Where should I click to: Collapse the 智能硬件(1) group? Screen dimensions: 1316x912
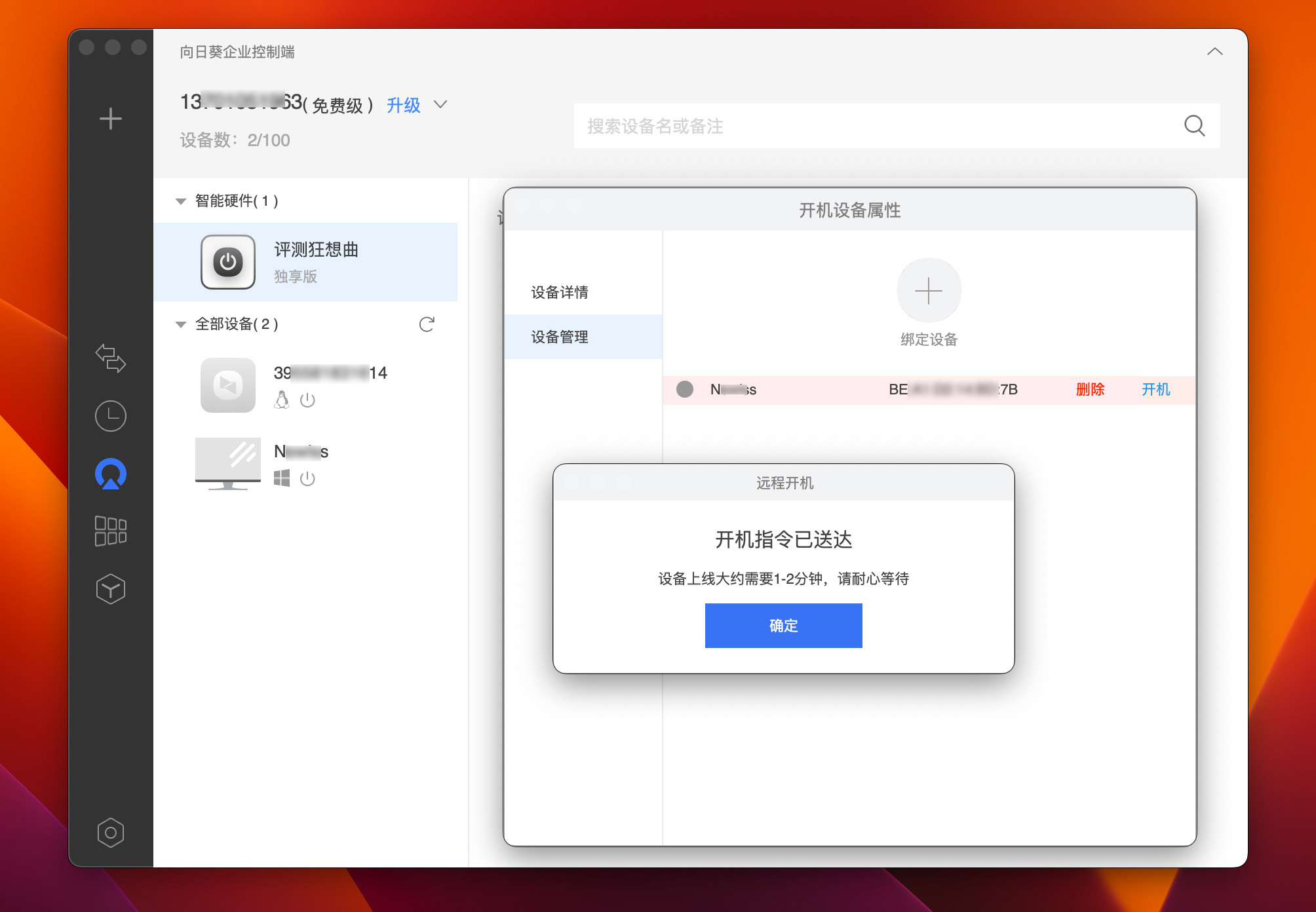(x=181, y=201)
